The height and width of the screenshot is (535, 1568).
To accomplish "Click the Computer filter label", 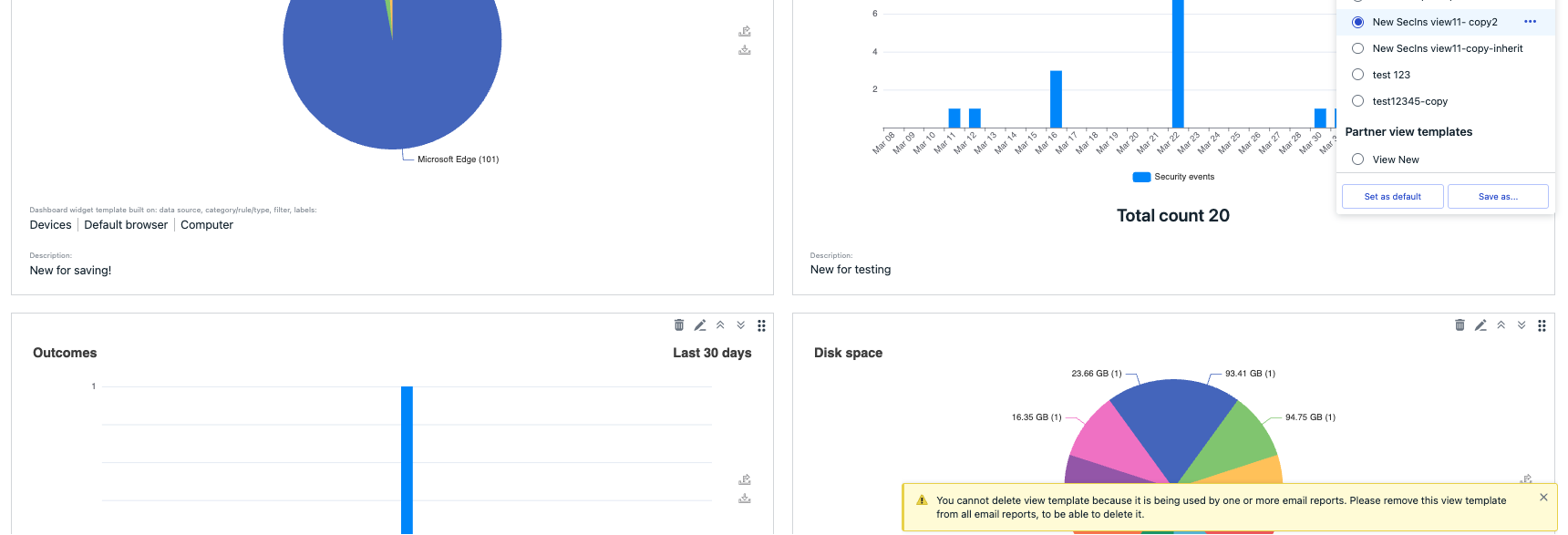I will click(207, 225).
